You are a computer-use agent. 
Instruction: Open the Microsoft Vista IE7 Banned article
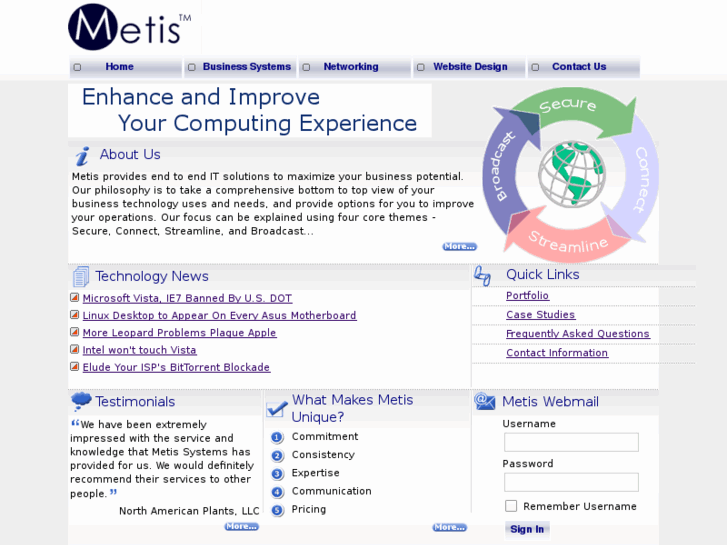pos(187,298)
